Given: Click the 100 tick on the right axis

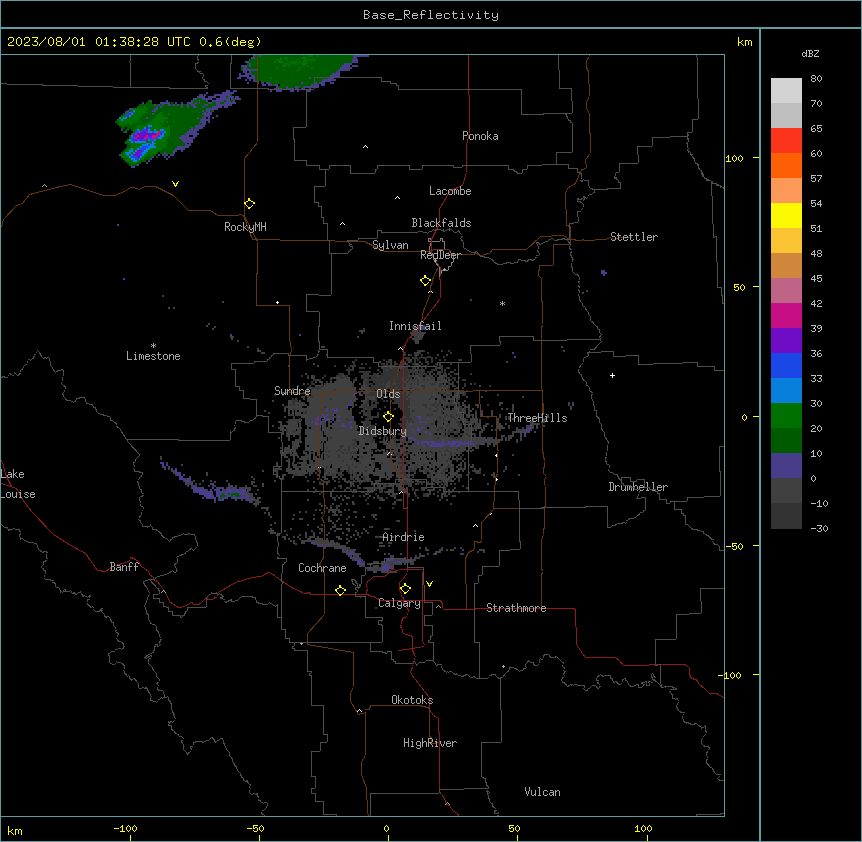Looking at the screenshot, I should pyautogui.click(x=734, y=158).
